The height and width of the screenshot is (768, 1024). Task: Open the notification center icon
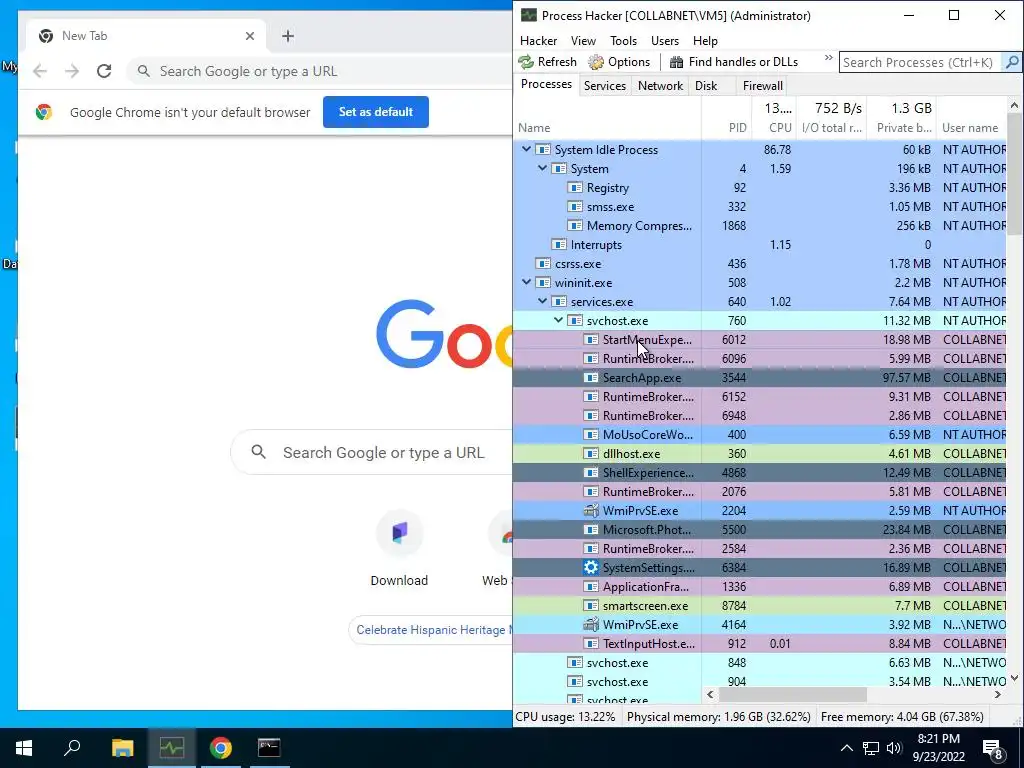[992, 748]
